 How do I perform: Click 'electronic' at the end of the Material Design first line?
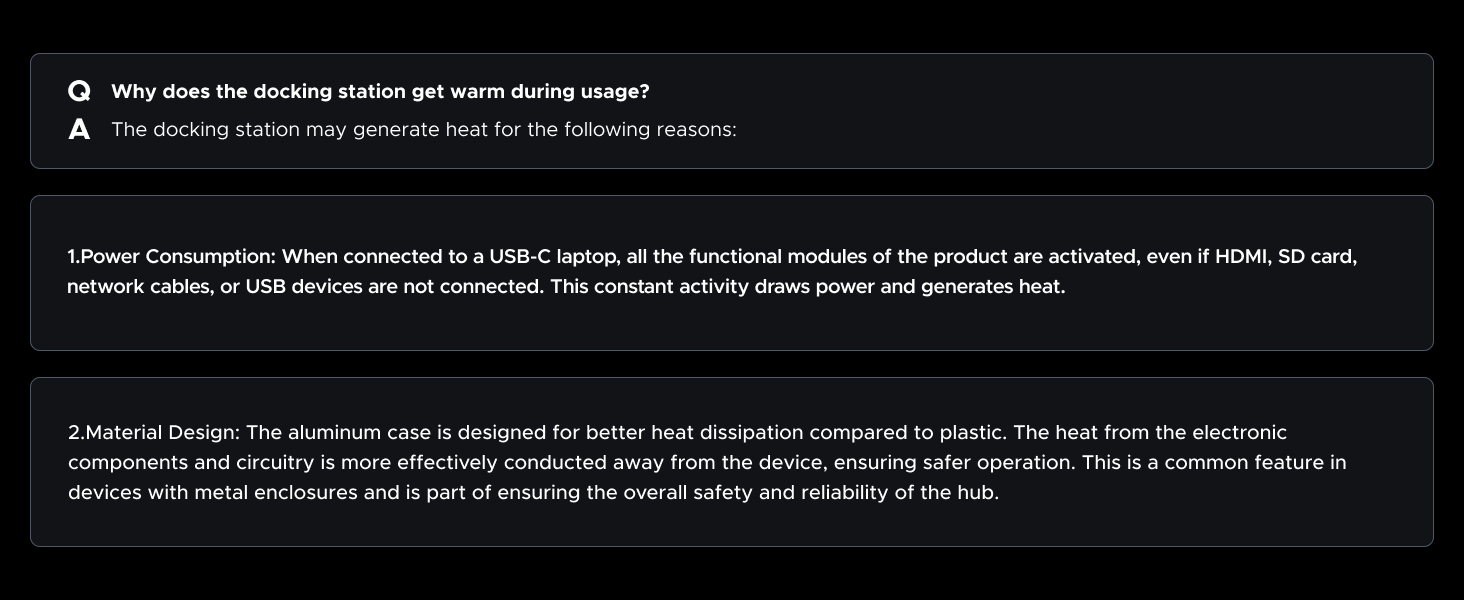[x=1239, y=433]
